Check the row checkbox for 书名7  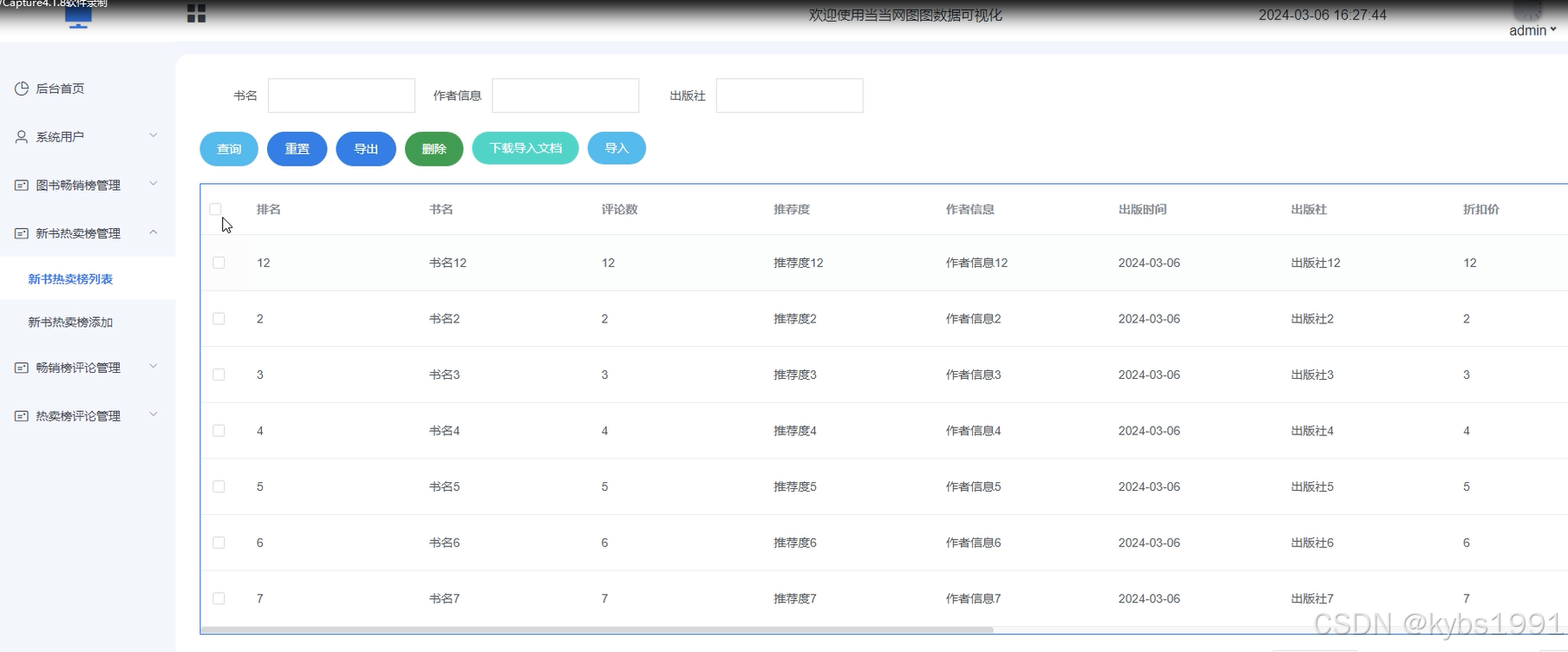coord(219,598)
